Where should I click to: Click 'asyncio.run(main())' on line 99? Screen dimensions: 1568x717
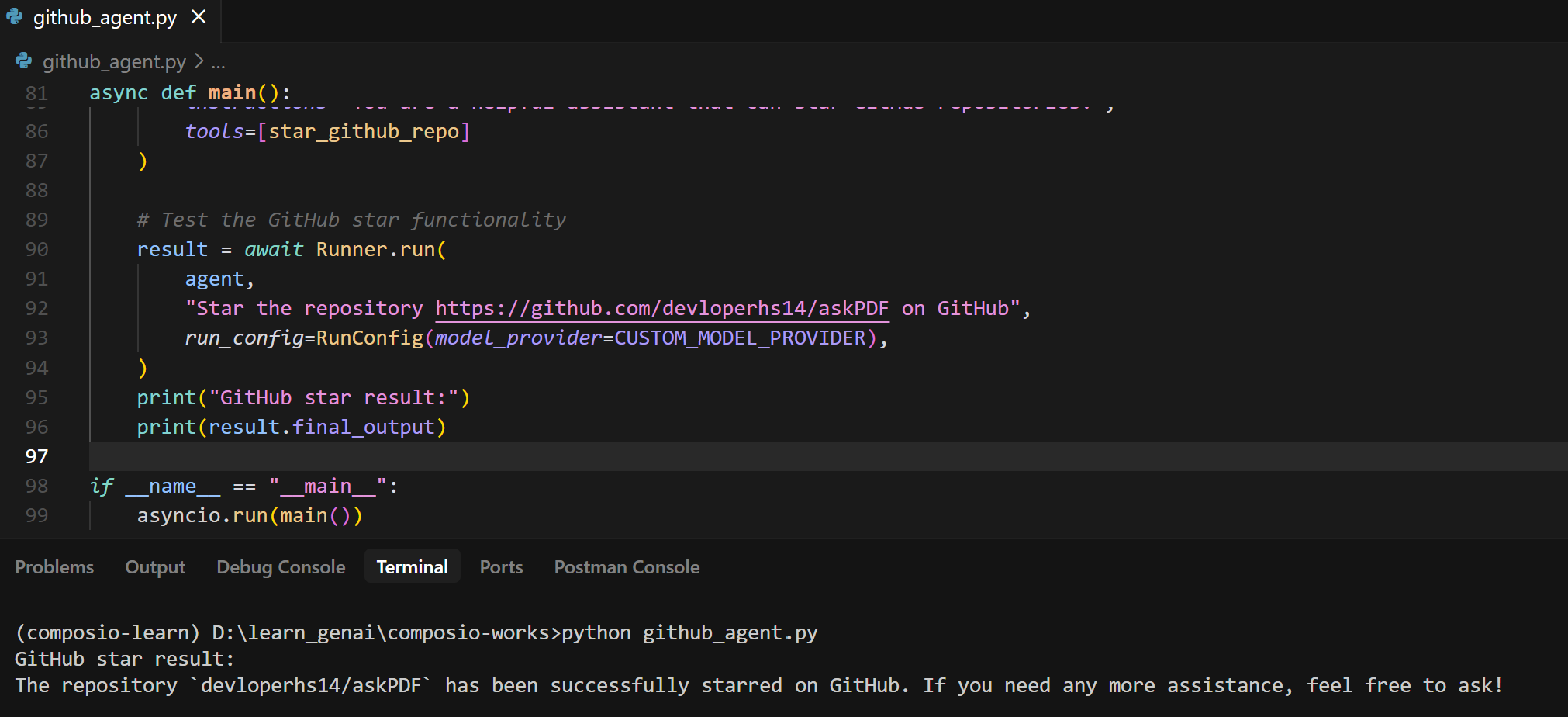coord(250,516)
